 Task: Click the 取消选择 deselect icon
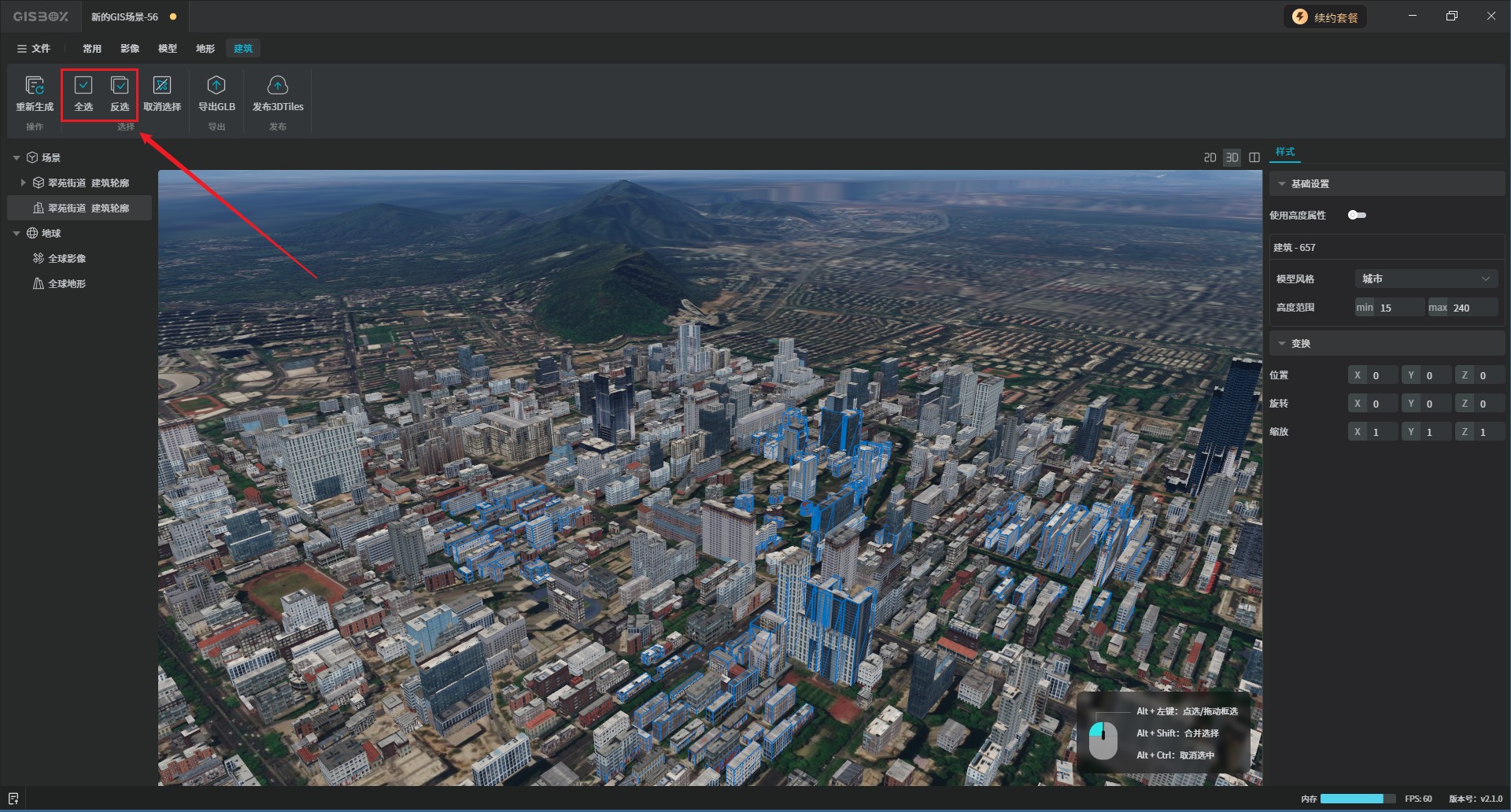point(162,85)
